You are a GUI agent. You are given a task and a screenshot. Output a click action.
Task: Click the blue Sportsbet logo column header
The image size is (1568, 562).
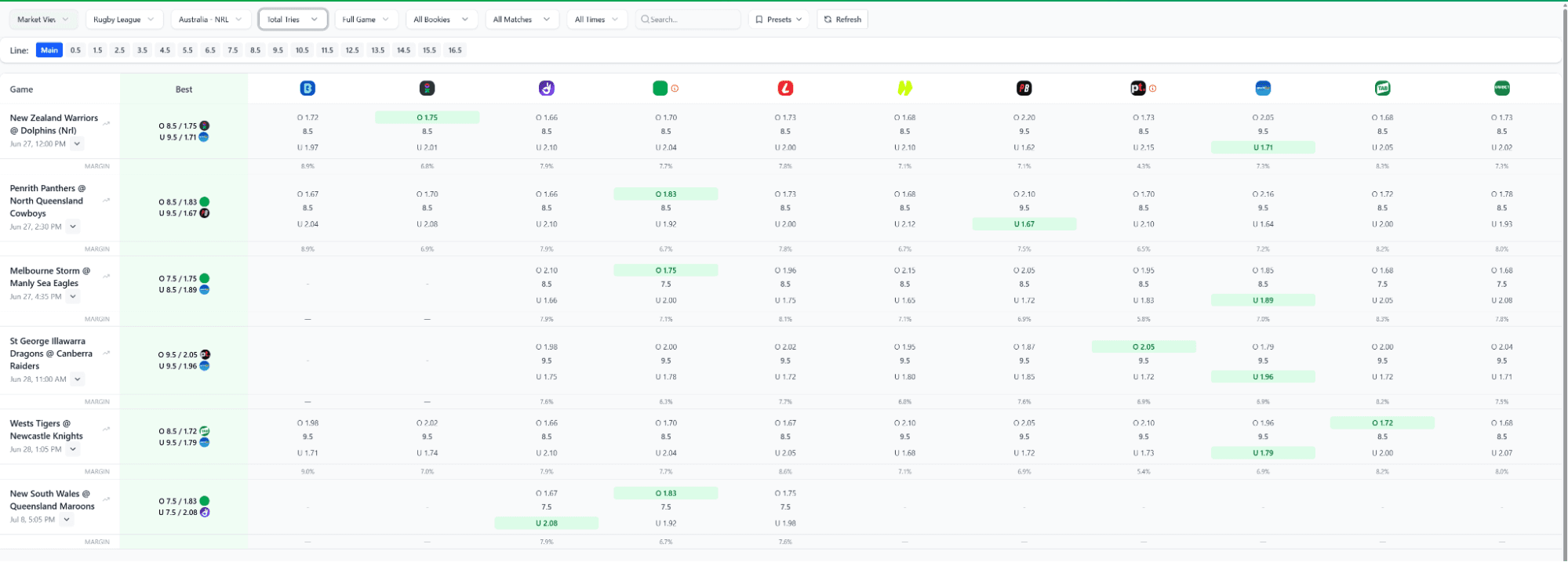[x=1263, y=89]
